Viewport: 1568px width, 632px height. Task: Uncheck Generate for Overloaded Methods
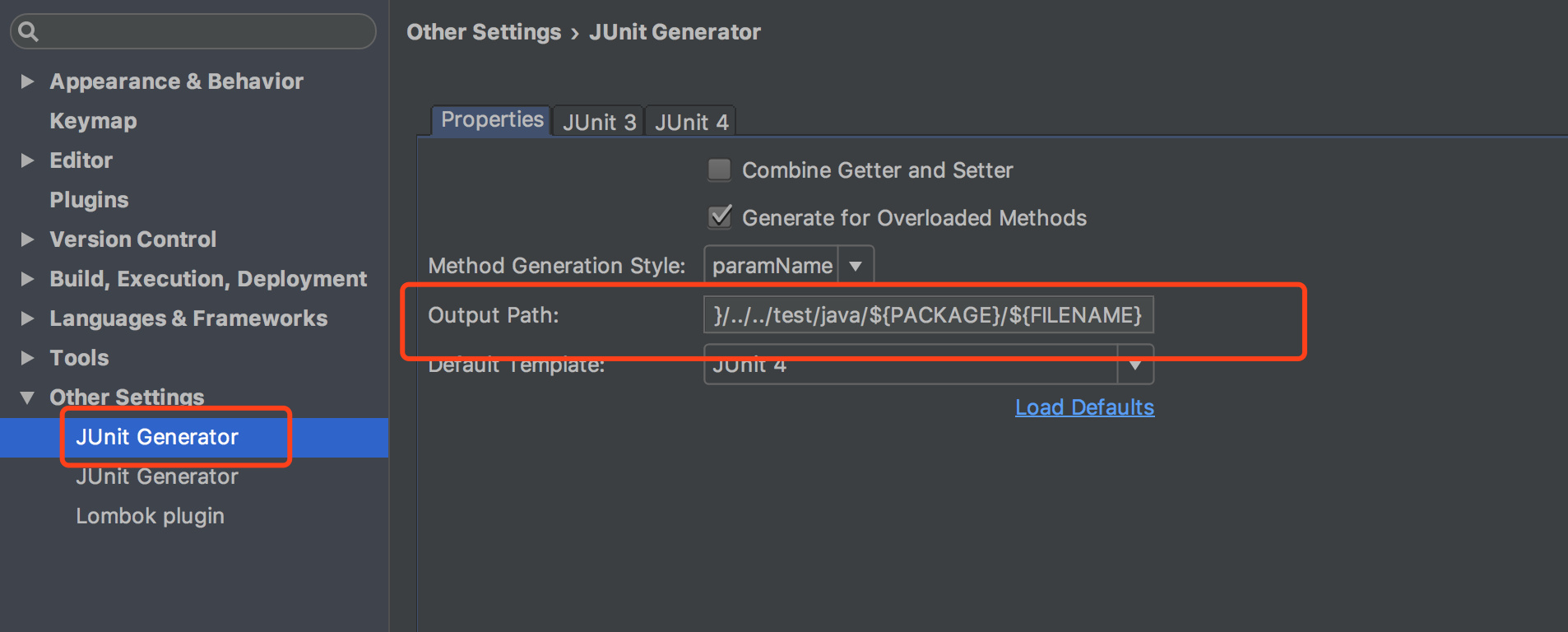[720, 217]
